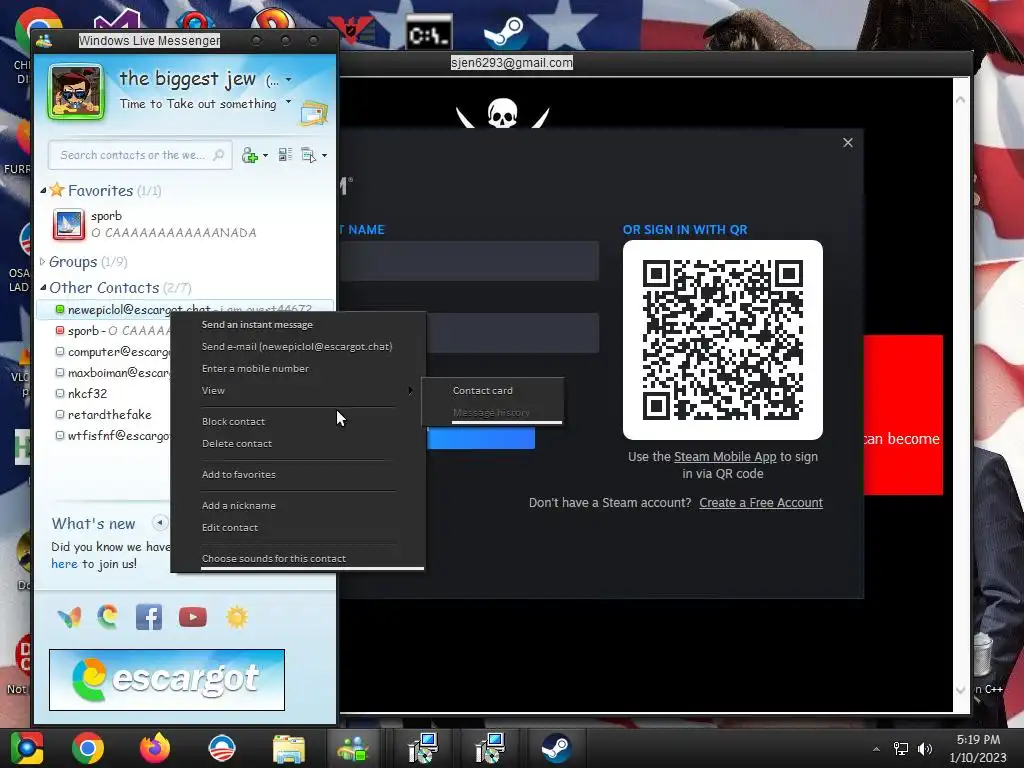This screenshot has width=1024, height=768.
Task: Open Firefox from the taskbar
Action: coord(155,748)
